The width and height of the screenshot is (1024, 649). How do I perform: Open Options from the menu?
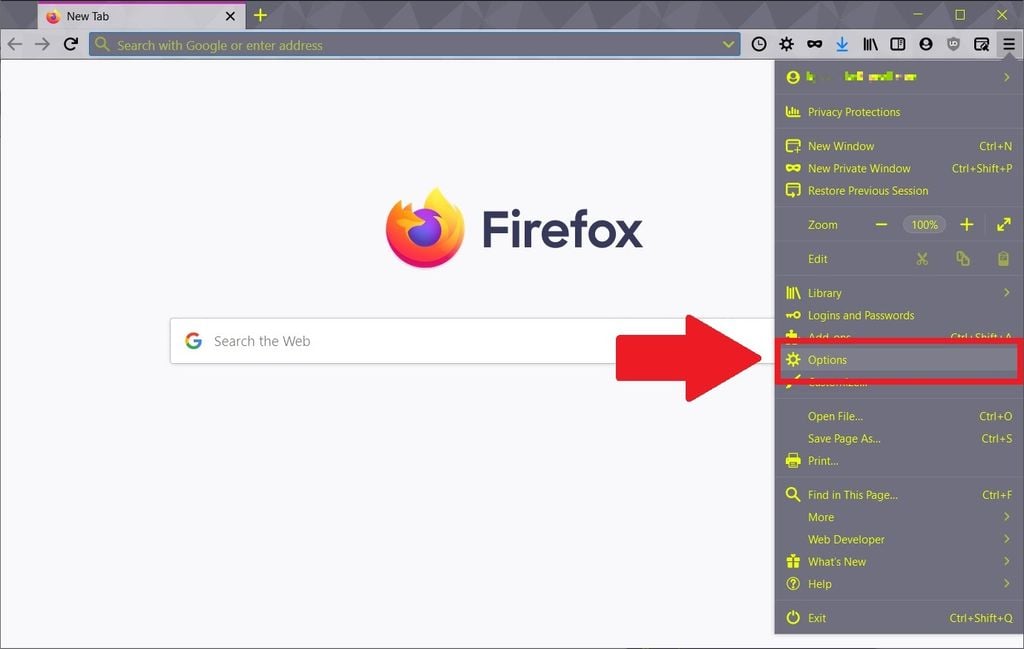click(x=899, y=360)
